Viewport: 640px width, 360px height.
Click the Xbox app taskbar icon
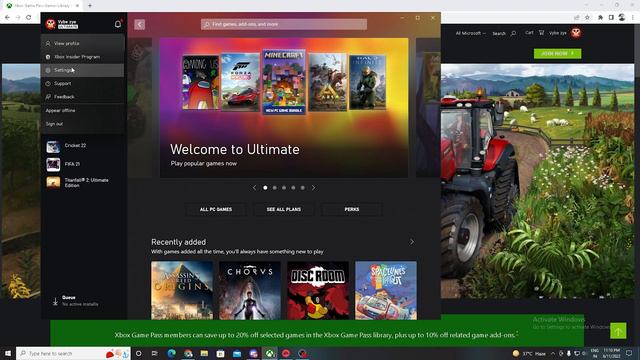[x=270, y=353]
